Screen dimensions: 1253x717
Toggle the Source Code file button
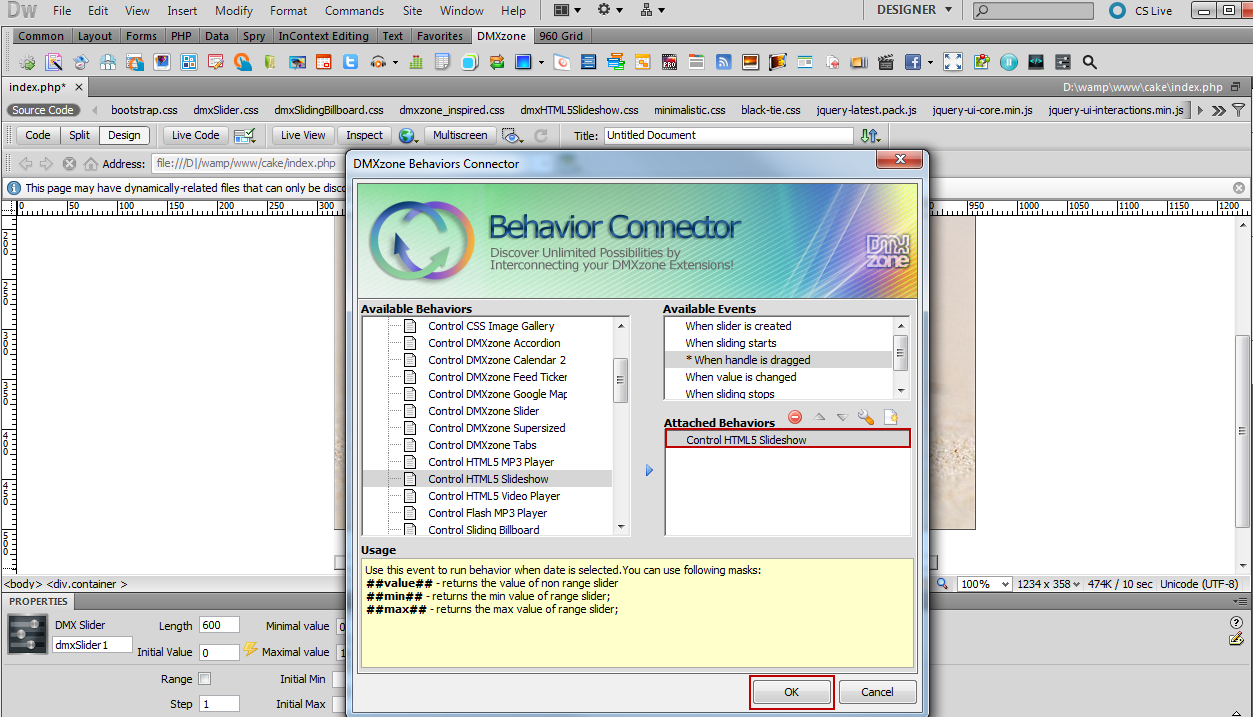coord(43,110)
